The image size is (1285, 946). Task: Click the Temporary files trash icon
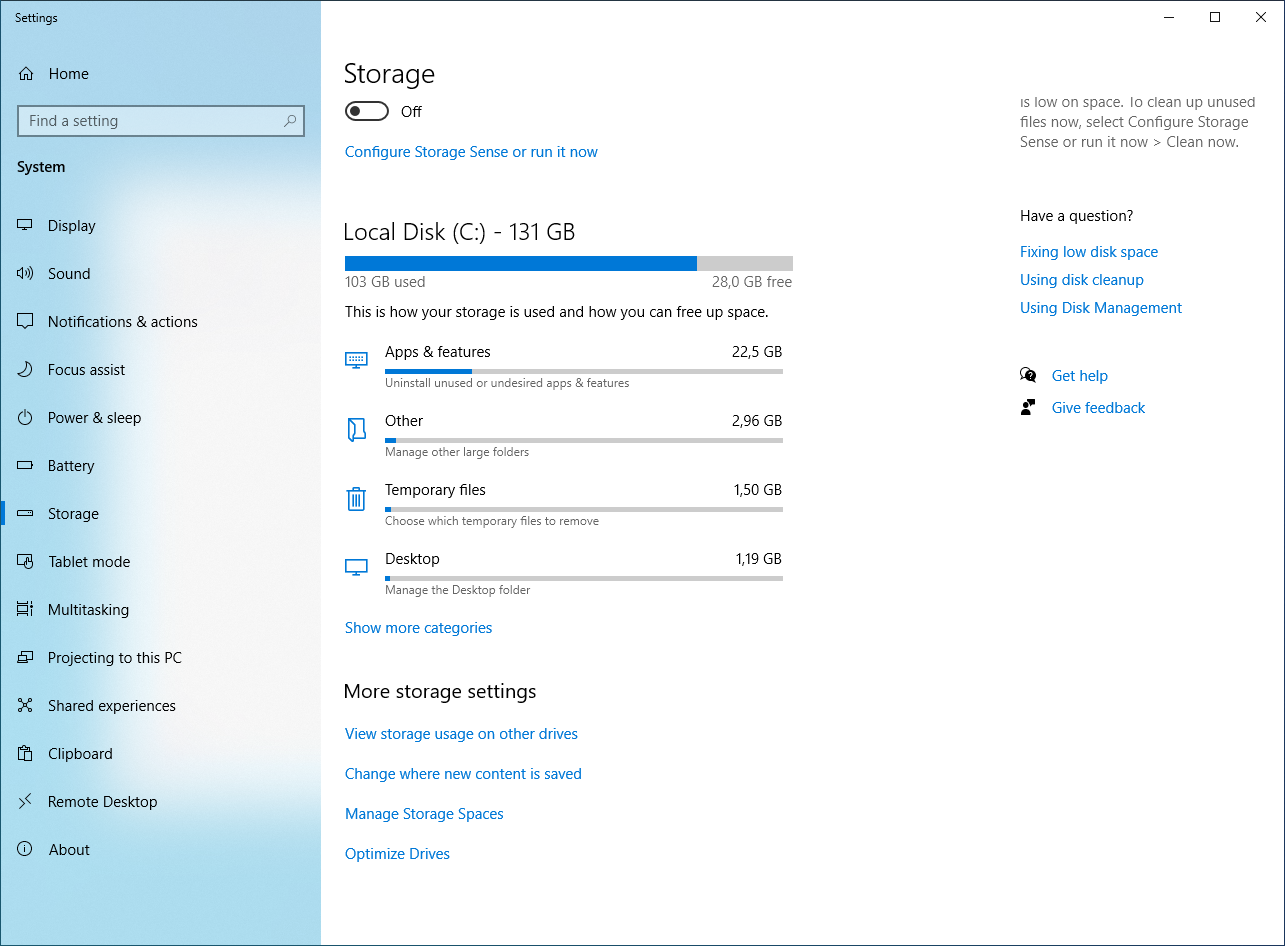coord(356,498)
